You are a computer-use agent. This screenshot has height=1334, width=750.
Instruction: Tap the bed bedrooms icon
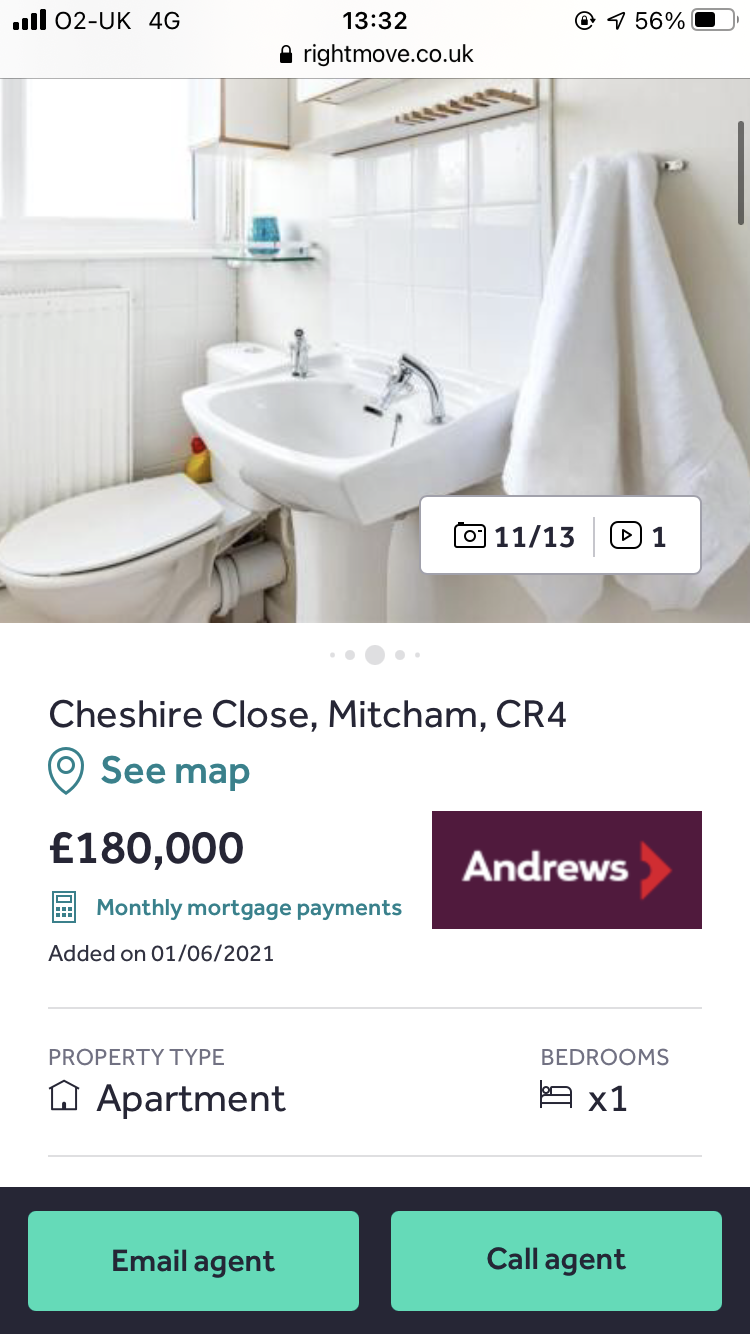(556, 1095)
